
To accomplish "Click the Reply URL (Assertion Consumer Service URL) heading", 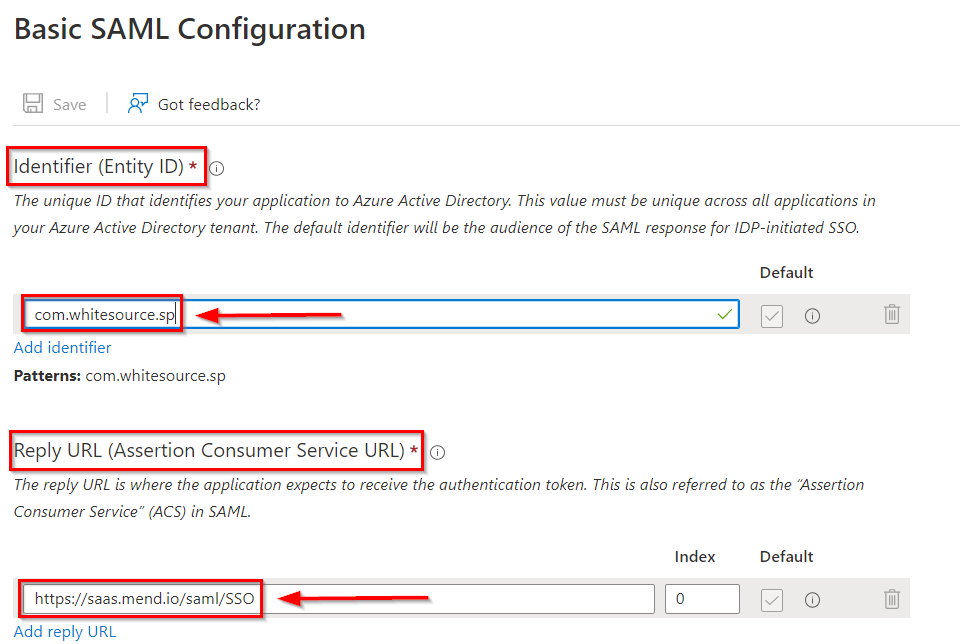I will click(209, 451).
